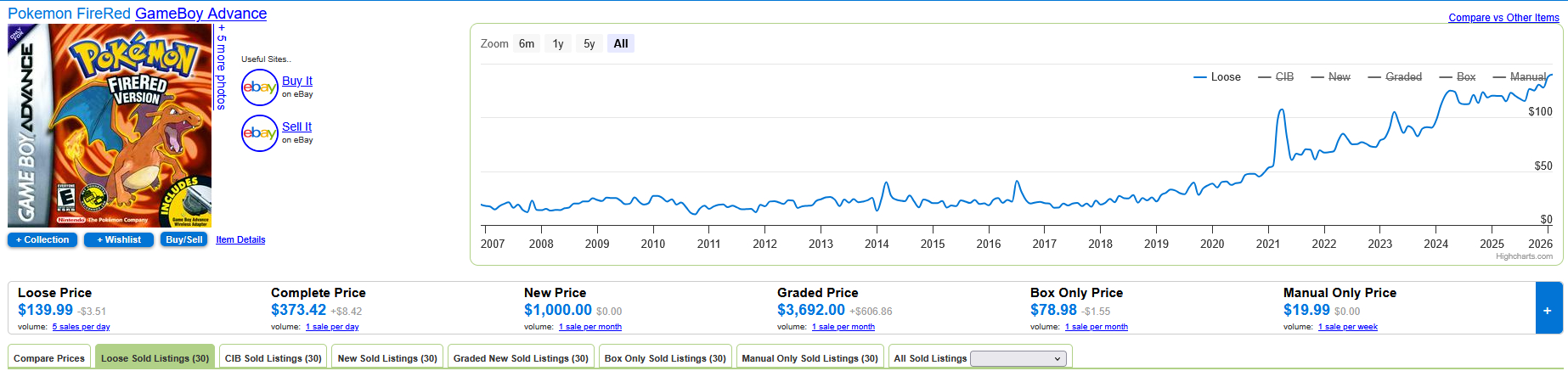Open the Pokemon FireRed box art image

(x=110, y=126)
